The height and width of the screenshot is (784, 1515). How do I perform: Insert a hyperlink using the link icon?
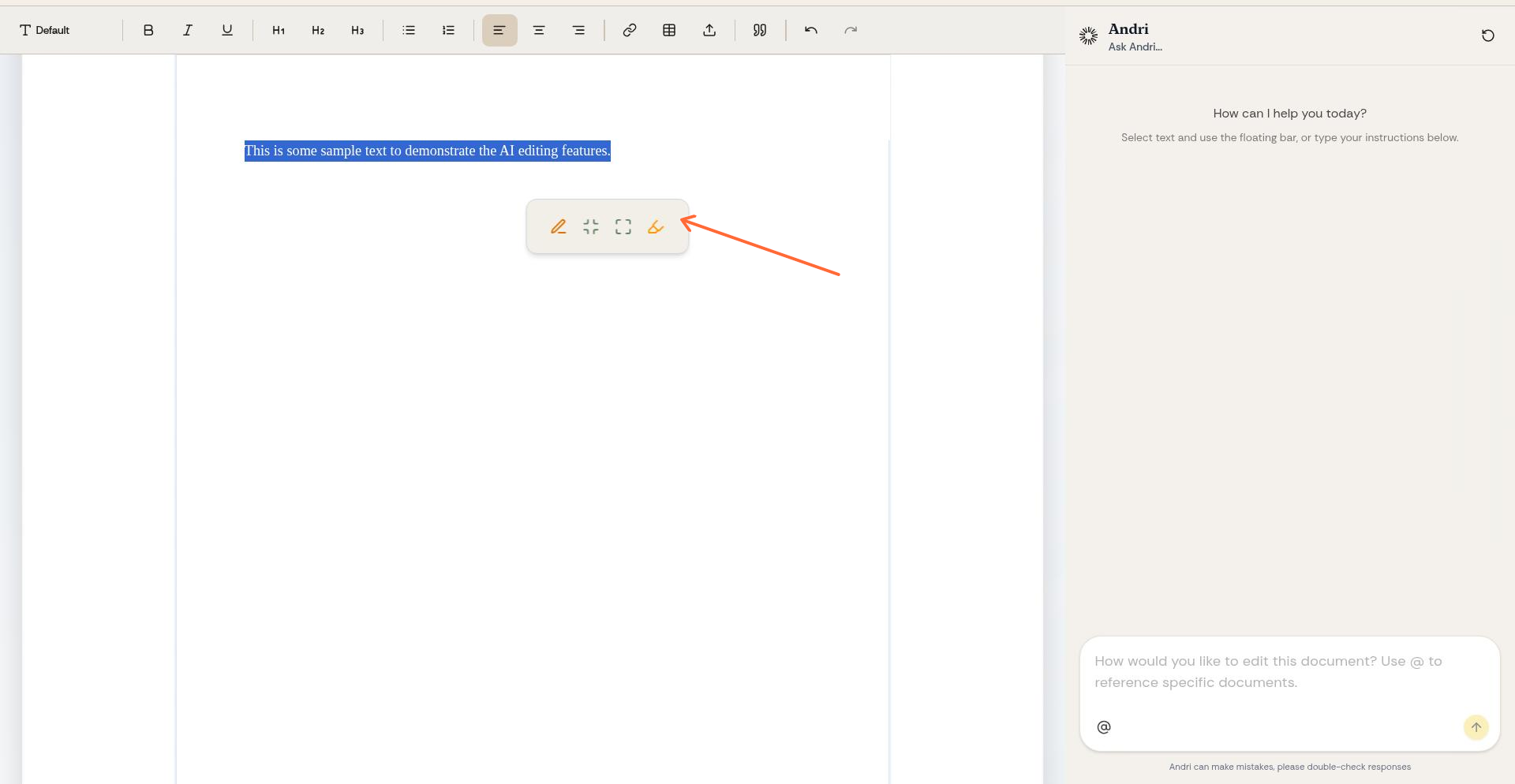(629, 30)
